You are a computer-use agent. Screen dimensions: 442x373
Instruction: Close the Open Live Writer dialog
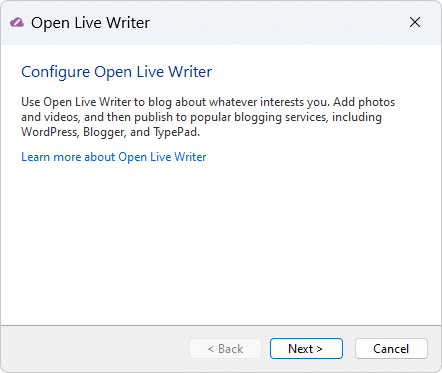click(415, 23)
